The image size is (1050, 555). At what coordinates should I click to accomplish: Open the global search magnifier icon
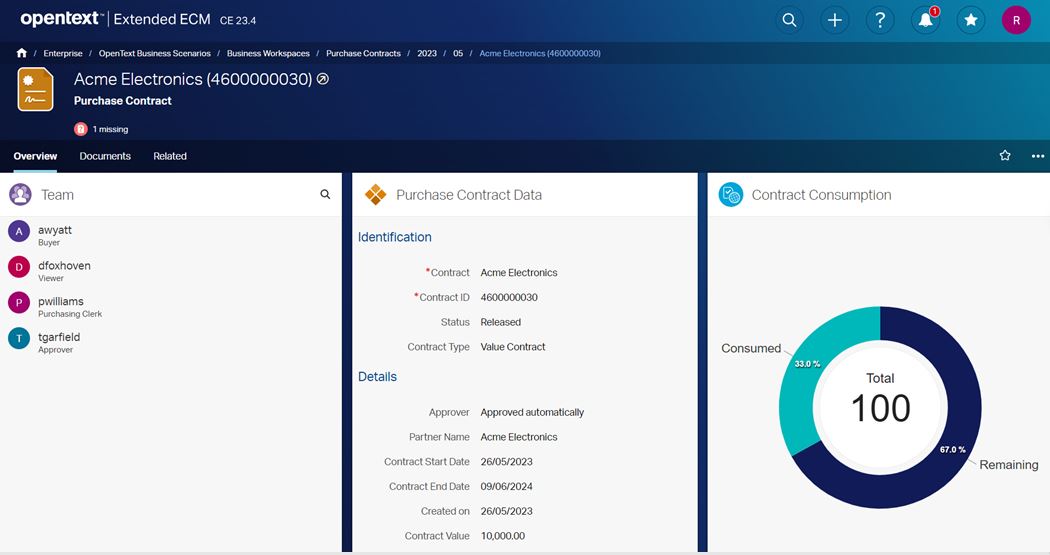[x=789, y=20]
